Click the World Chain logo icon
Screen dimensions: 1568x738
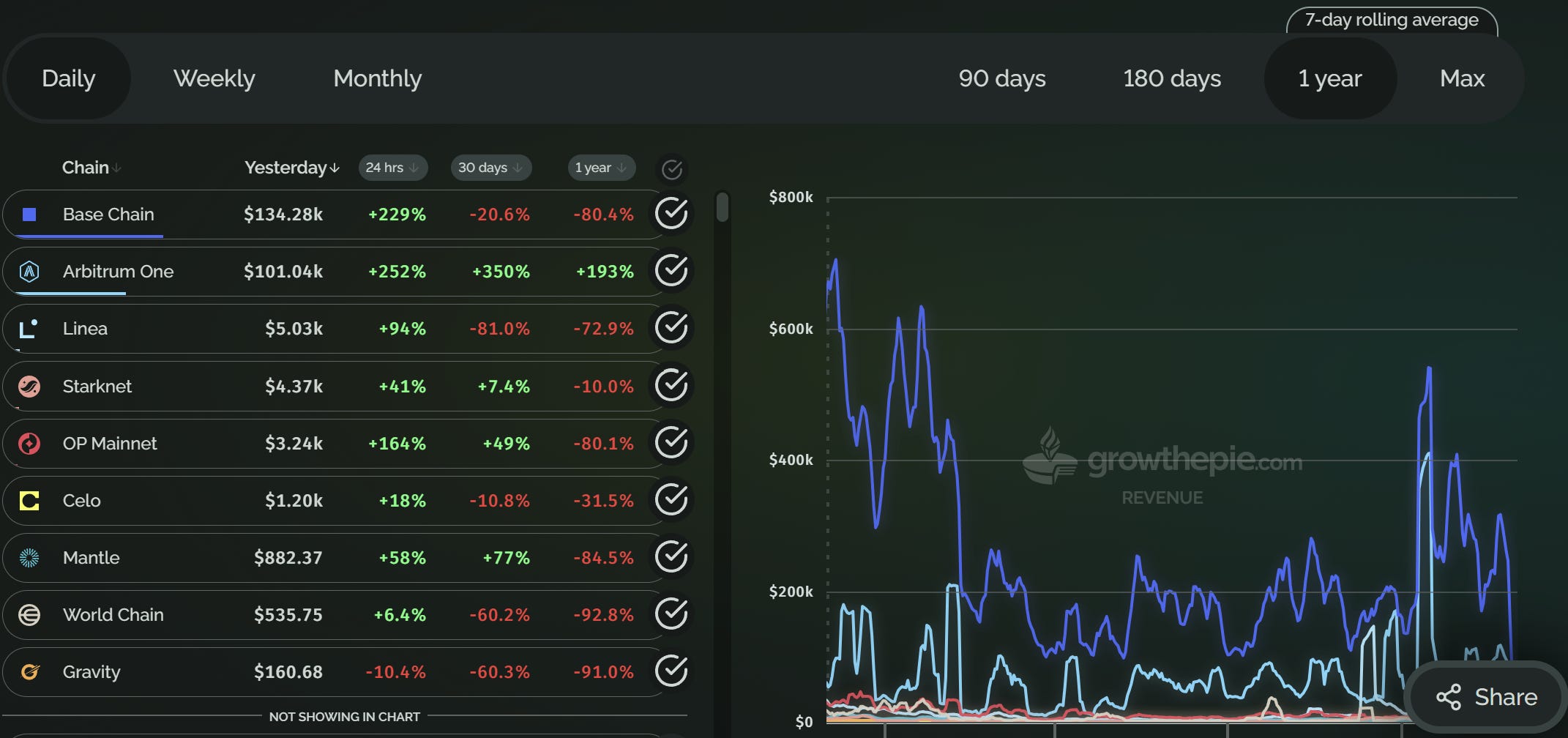click(29, 615)
